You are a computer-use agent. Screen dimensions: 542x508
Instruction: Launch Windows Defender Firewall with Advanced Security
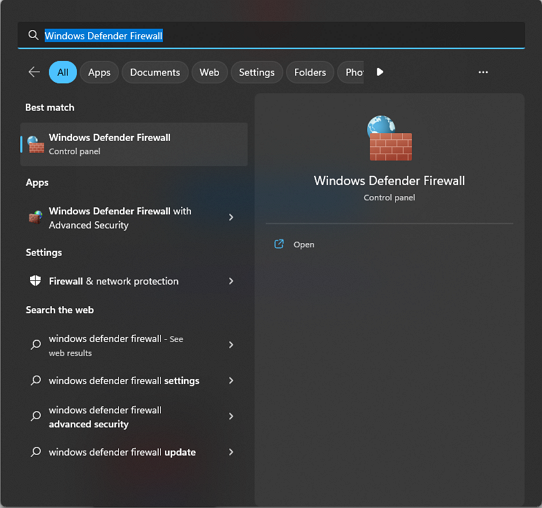[134, 218]
